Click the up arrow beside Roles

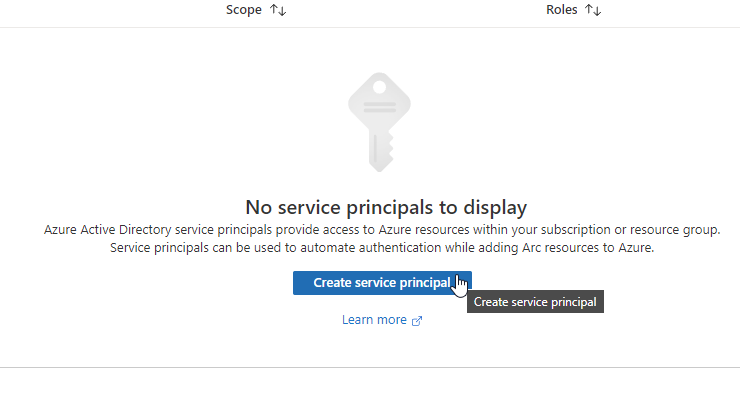click(x=589, y=9)
